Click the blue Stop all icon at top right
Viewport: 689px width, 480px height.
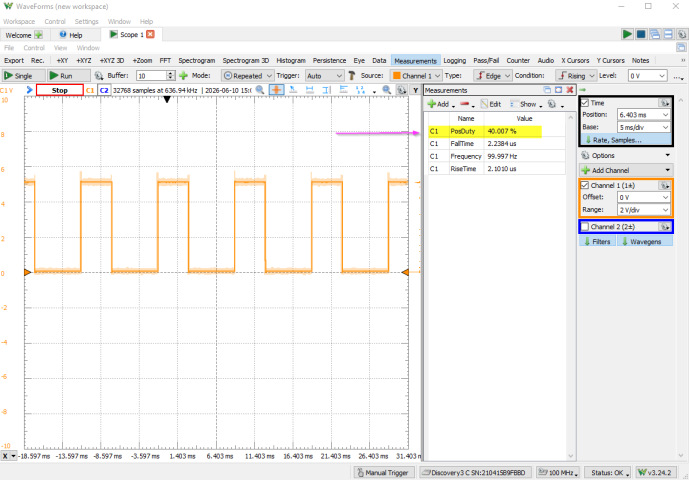(x=641, y=34)
